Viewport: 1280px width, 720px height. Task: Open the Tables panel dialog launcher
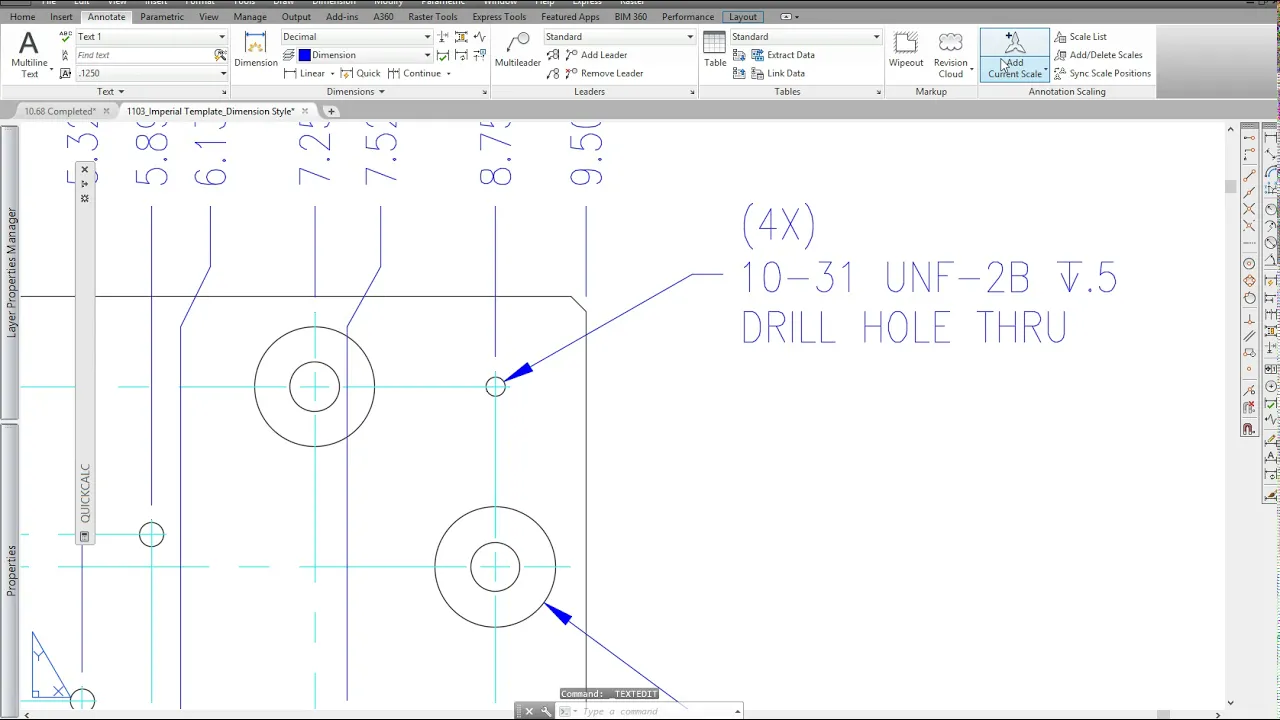click(x=879, y=92)
